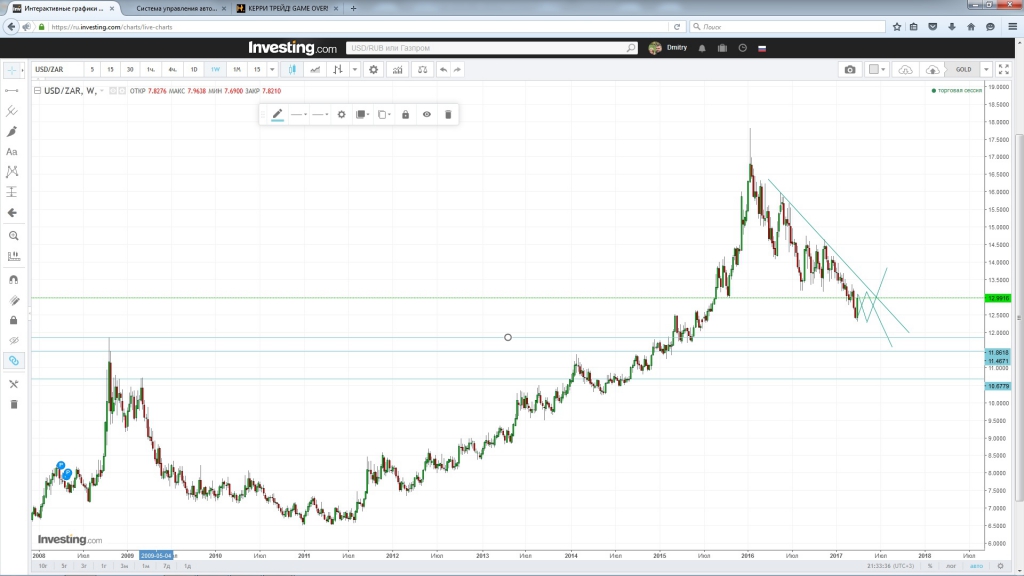Open the line color picker pencil swatch
Image resolution: width=1024 pixels, height=576 pixels.
pos(277,115)
